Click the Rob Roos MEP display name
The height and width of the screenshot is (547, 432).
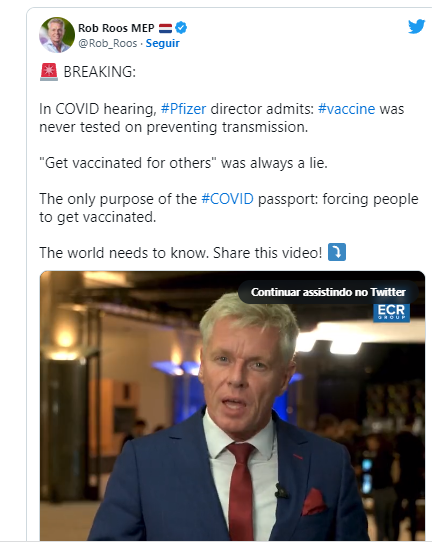click(x=116, y=28)
